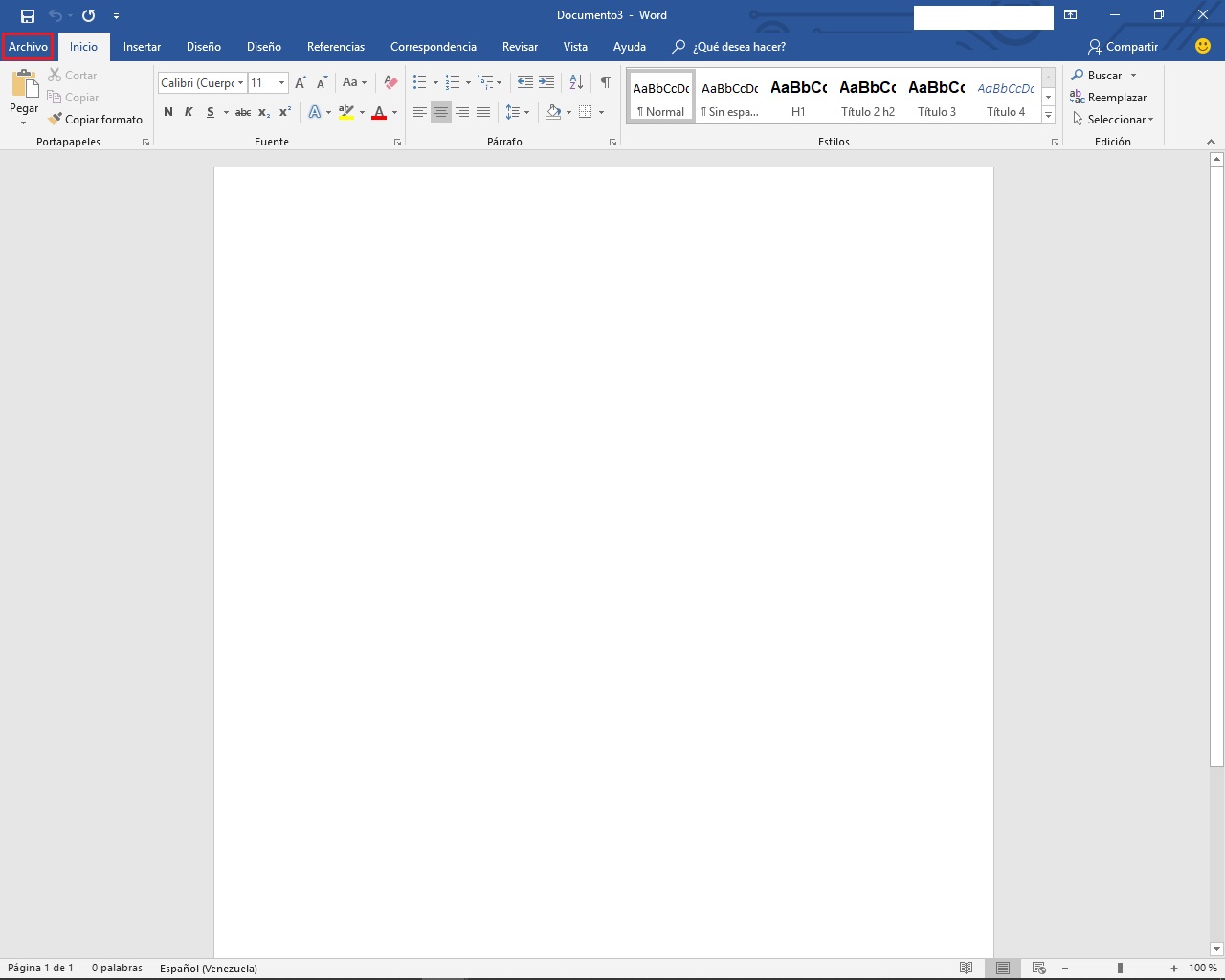This screenshot has height=980, width=1225.
Task: Click Copiar formato brush
Action: coord(95,120)
